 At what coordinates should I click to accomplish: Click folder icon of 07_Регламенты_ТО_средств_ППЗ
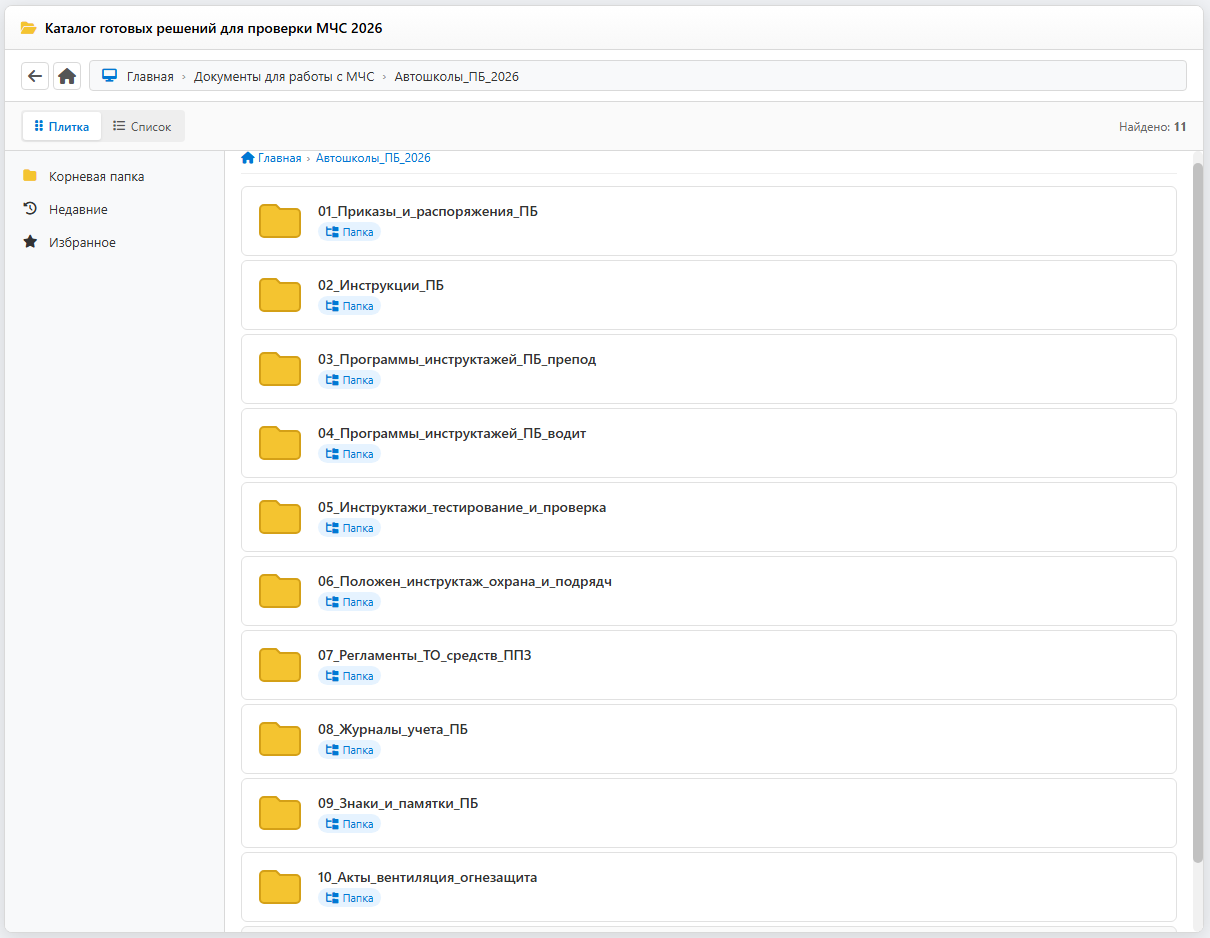pos(280,665)
